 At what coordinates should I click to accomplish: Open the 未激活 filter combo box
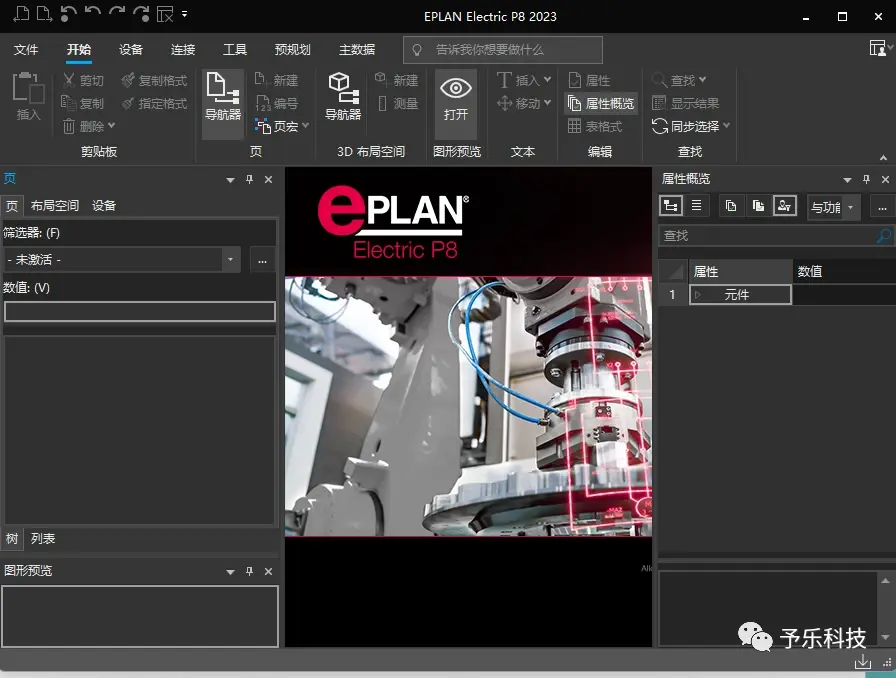click(x=122, y=260)
